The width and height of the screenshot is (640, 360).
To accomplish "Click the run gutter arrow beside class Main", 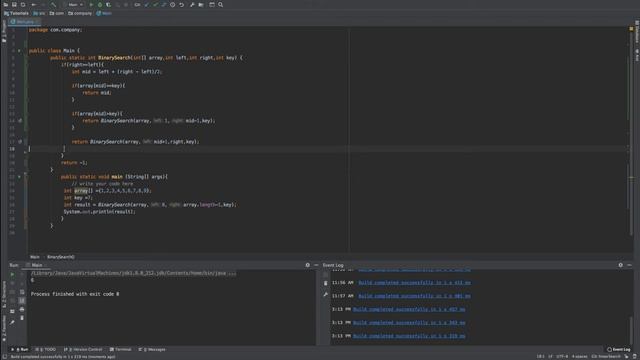I will click(x=19, y=51).
